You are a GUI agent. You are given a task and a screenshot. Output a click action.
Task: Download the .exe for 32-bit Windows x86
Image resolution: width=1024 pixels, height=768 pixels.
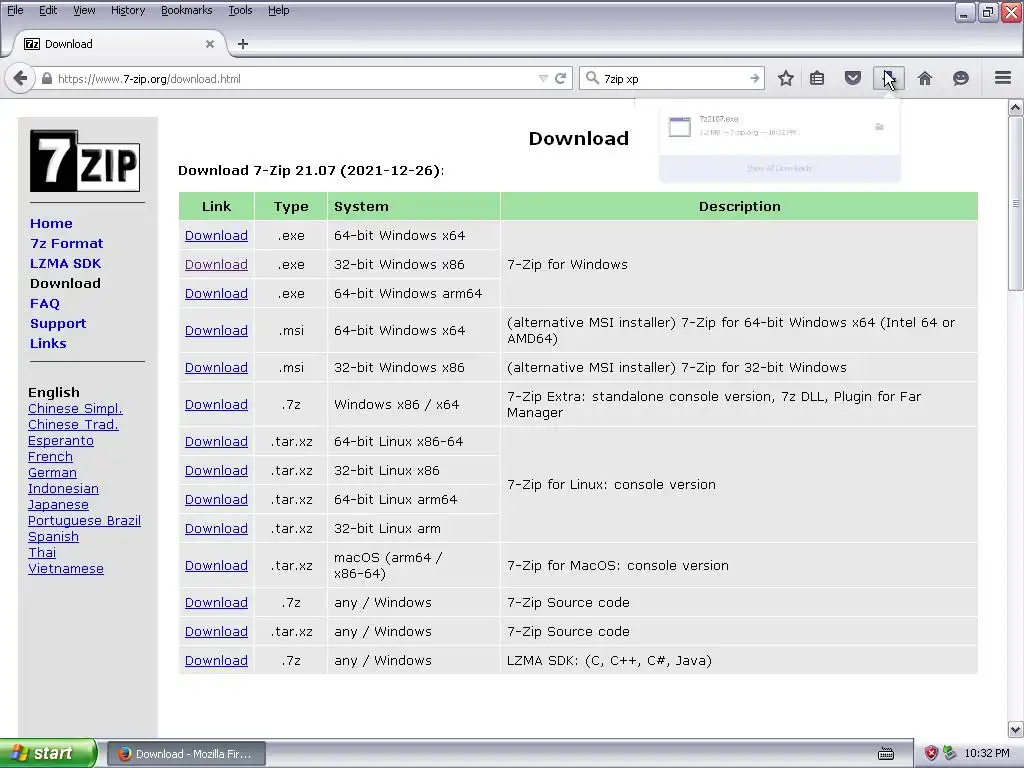pyautogui.click(x=216, y=264)
